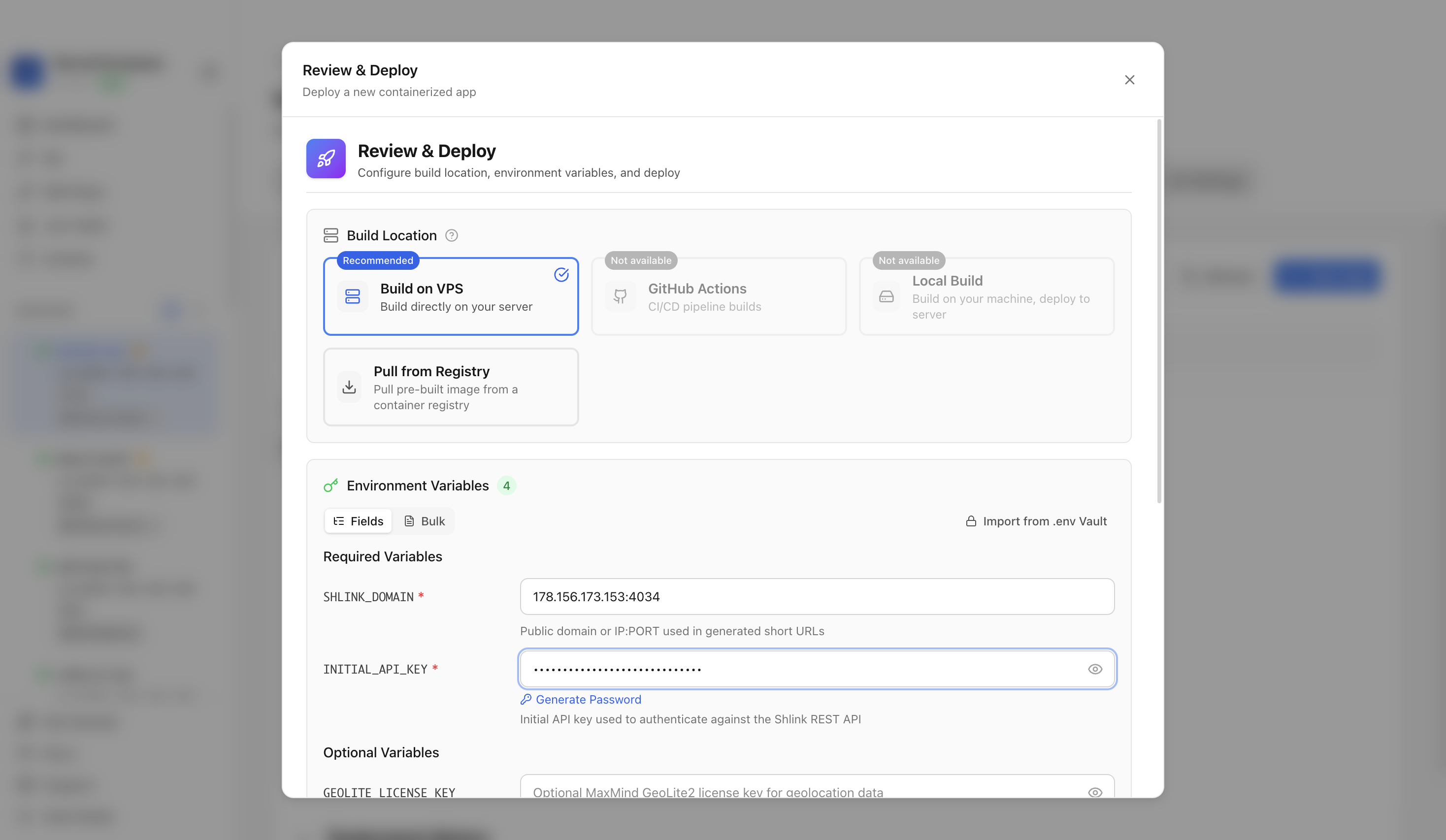Click the Build on VPS server icon
This screenshot has height=840, width=1446.
click(x=352, y=296)
